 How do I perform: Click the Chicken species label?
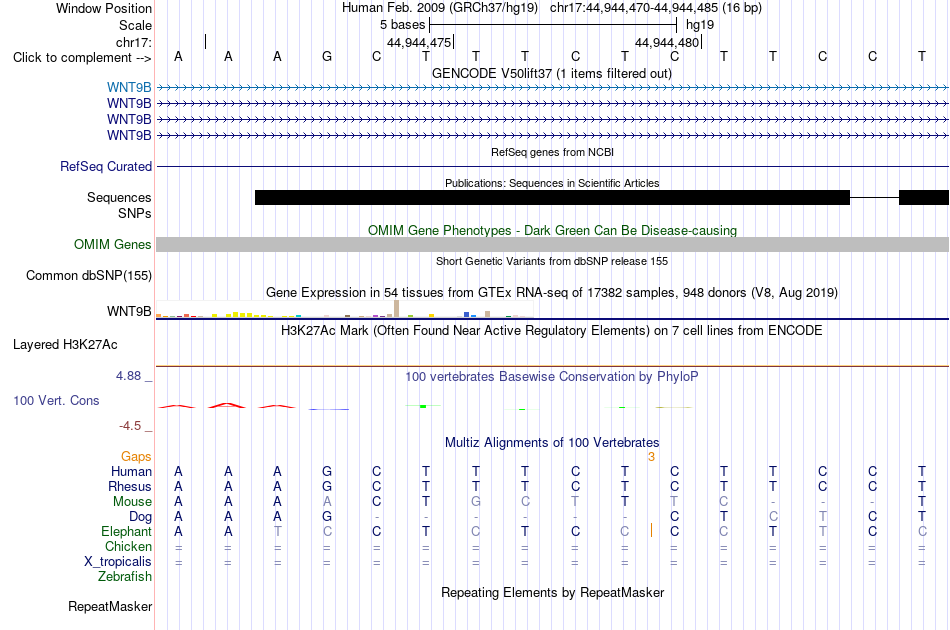(x=128, y=546)
